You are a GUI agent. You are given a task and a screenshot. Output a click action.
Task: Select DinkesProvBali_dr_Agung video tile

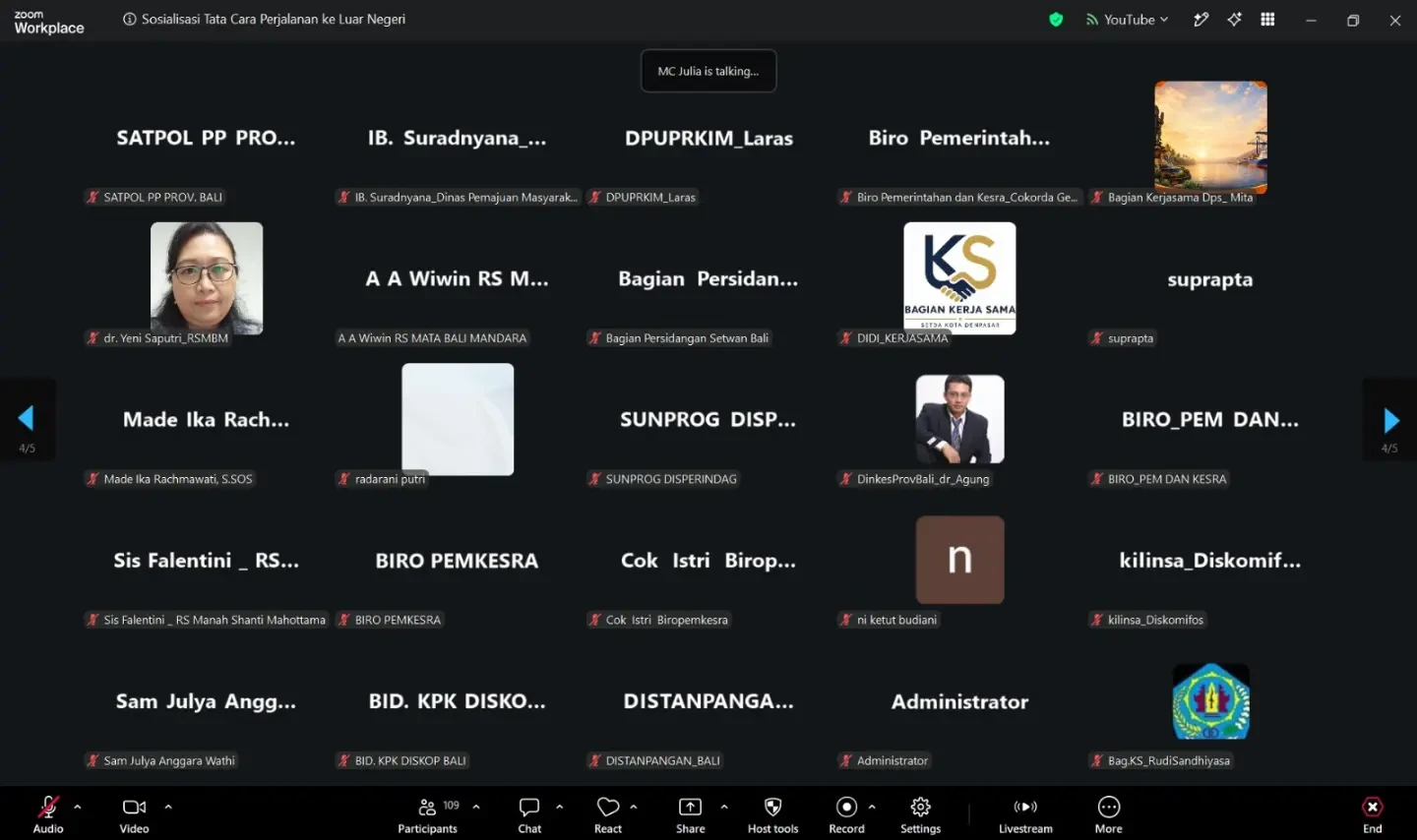(959, 419)
